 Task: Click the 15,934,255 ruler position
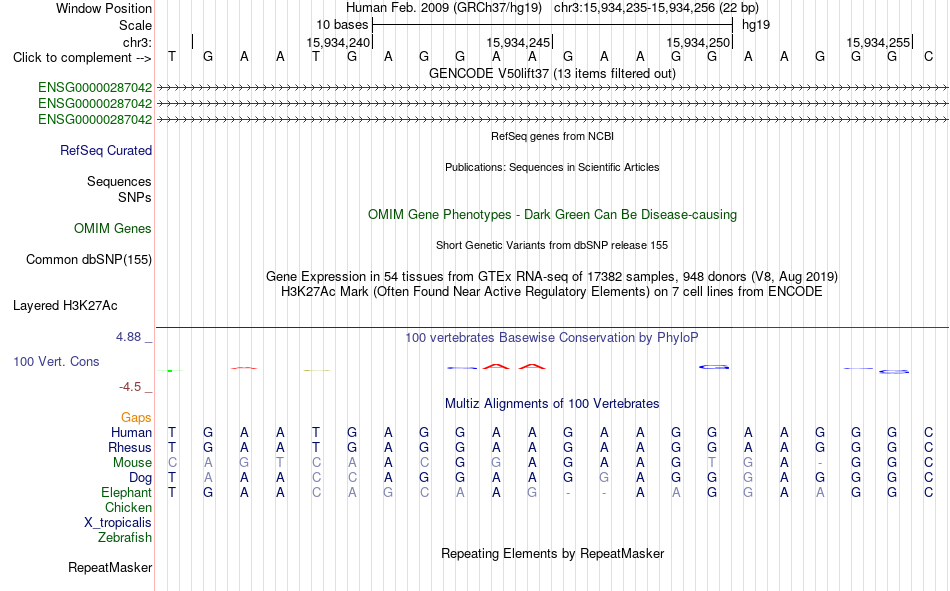878,42
